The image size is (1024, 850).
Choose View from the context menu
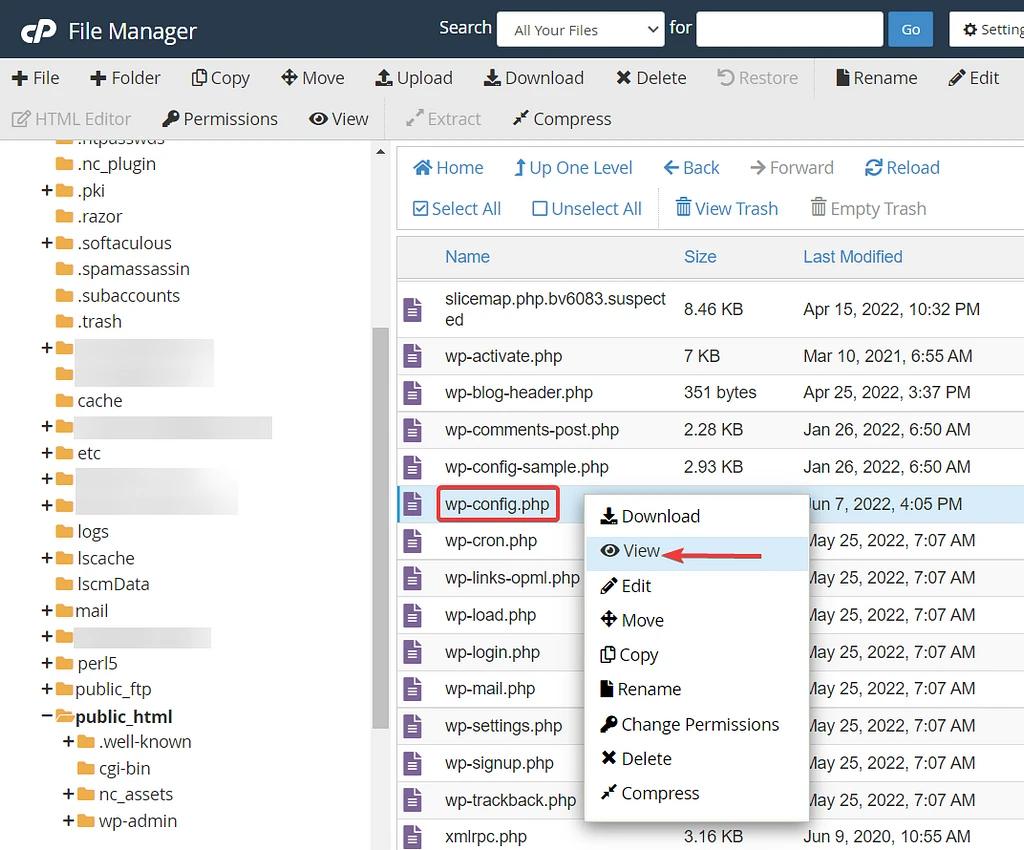point(641,551)
